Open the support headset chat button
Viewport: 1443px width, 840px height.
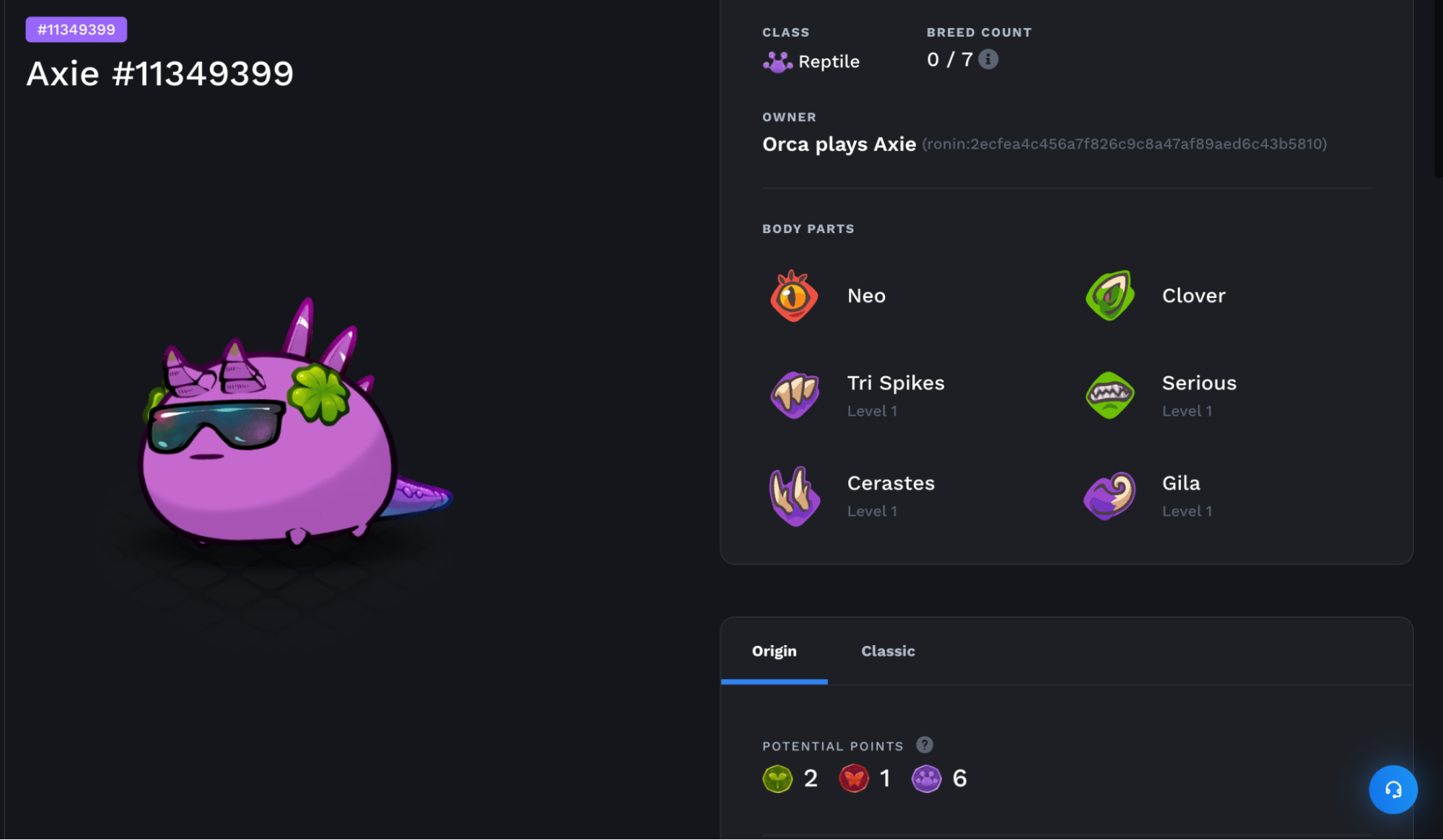[1393, 789]
